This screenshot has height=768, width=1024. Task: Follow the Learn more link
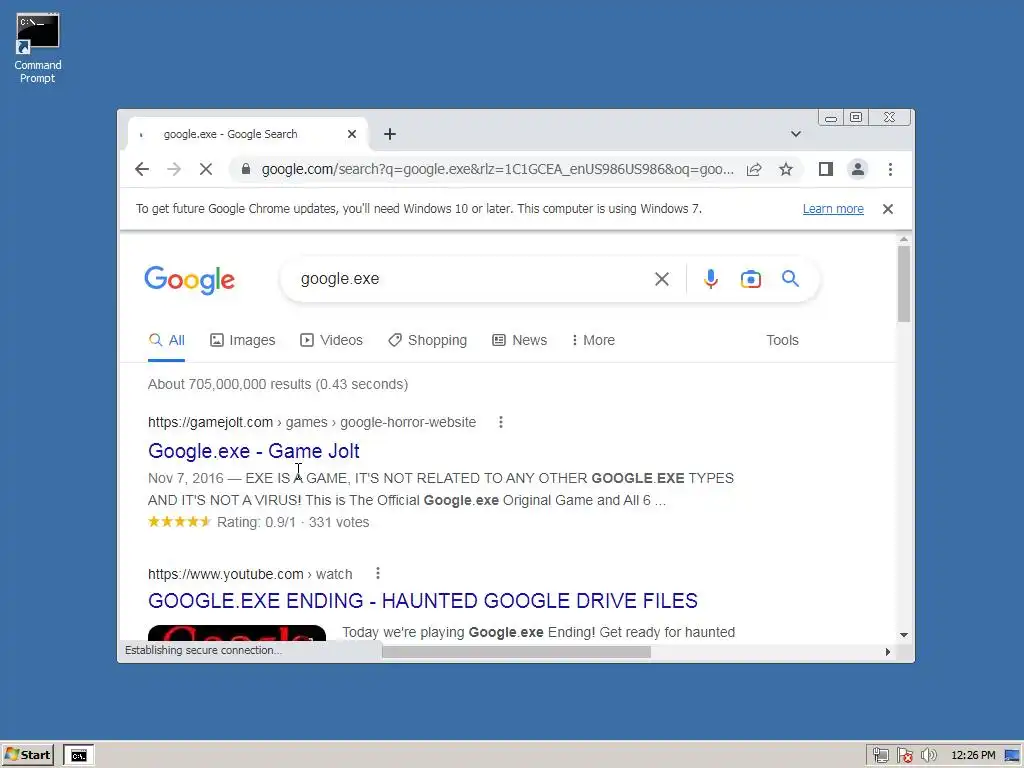833,209
